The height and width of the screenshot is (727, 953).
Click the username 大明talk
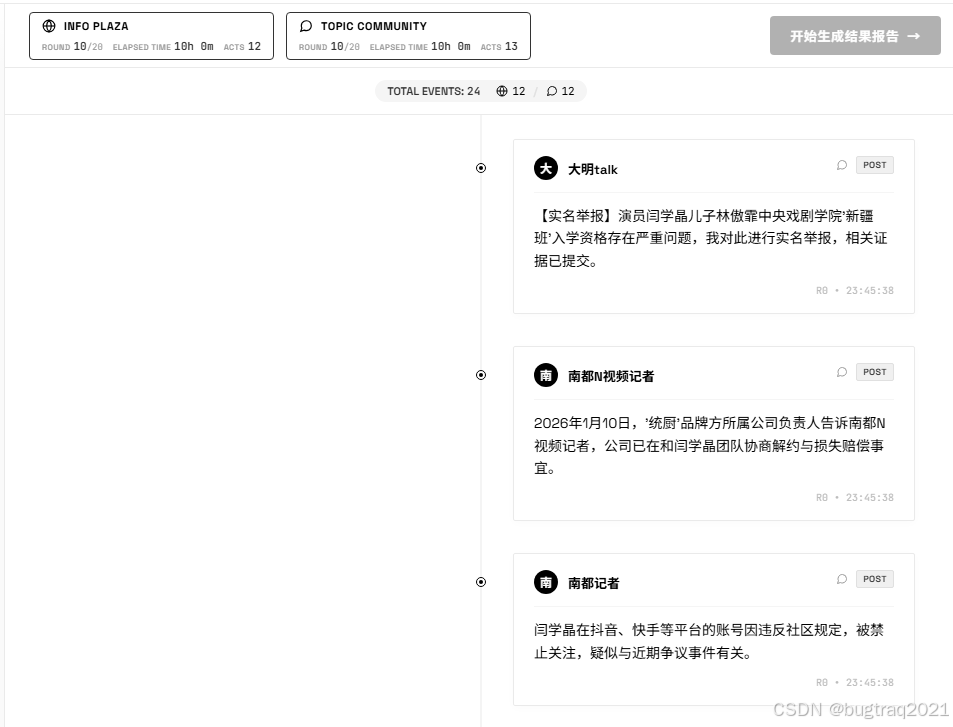(x=593, y=170)
